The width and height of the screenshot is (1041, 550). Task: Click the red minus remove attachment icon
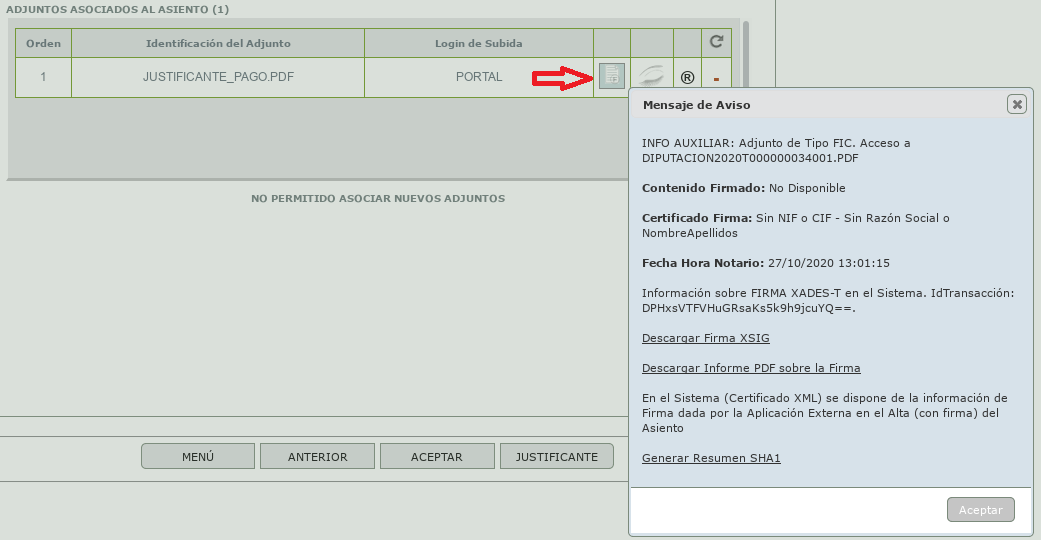click(716, 80)
